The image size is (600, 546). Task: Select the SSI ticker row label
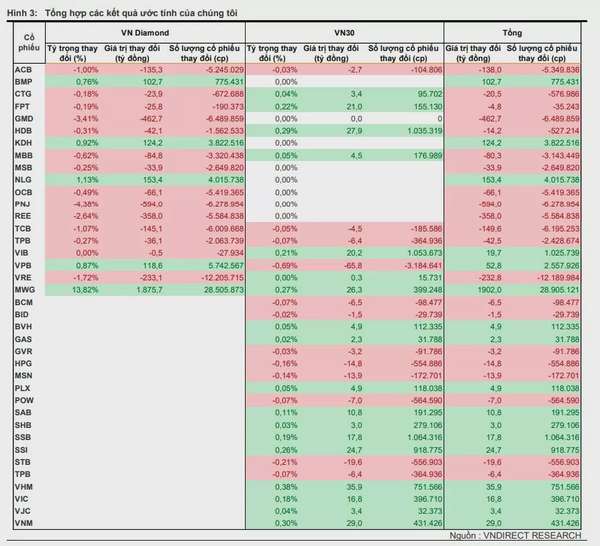click(21, 450)
